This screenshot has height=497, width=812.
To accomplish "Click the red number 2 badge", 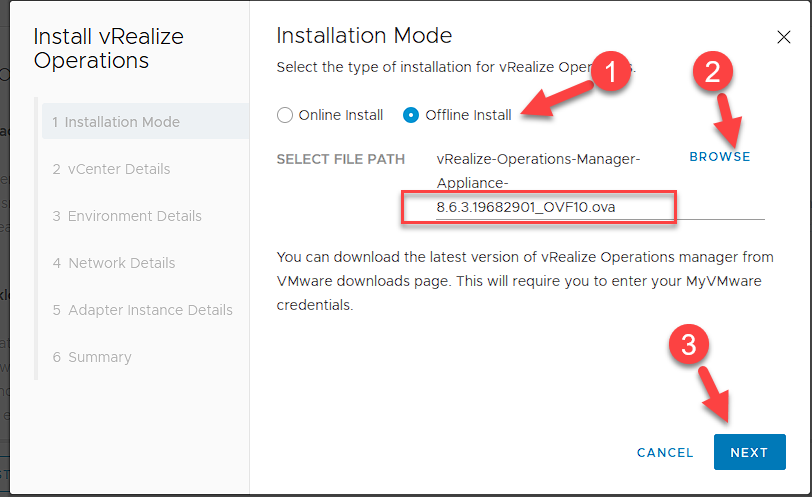I will click(x=712, y=71).
